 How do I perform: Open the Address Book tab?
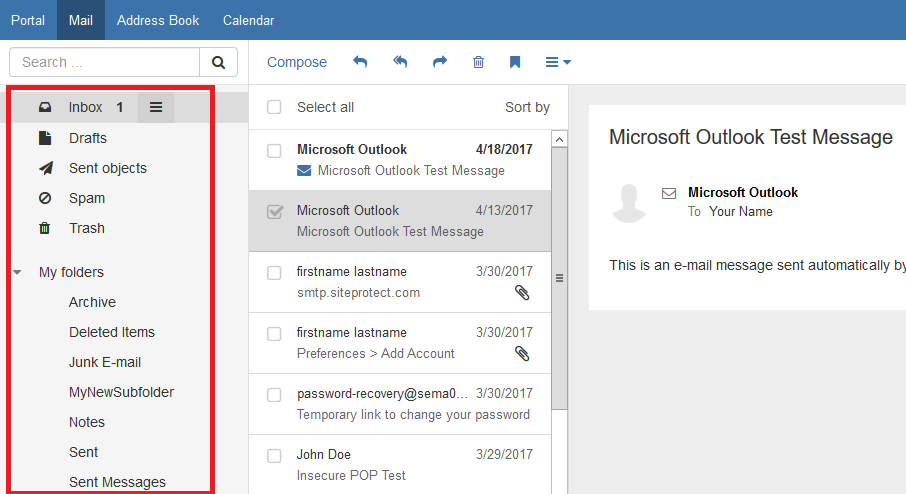click(x=158, y=20)
